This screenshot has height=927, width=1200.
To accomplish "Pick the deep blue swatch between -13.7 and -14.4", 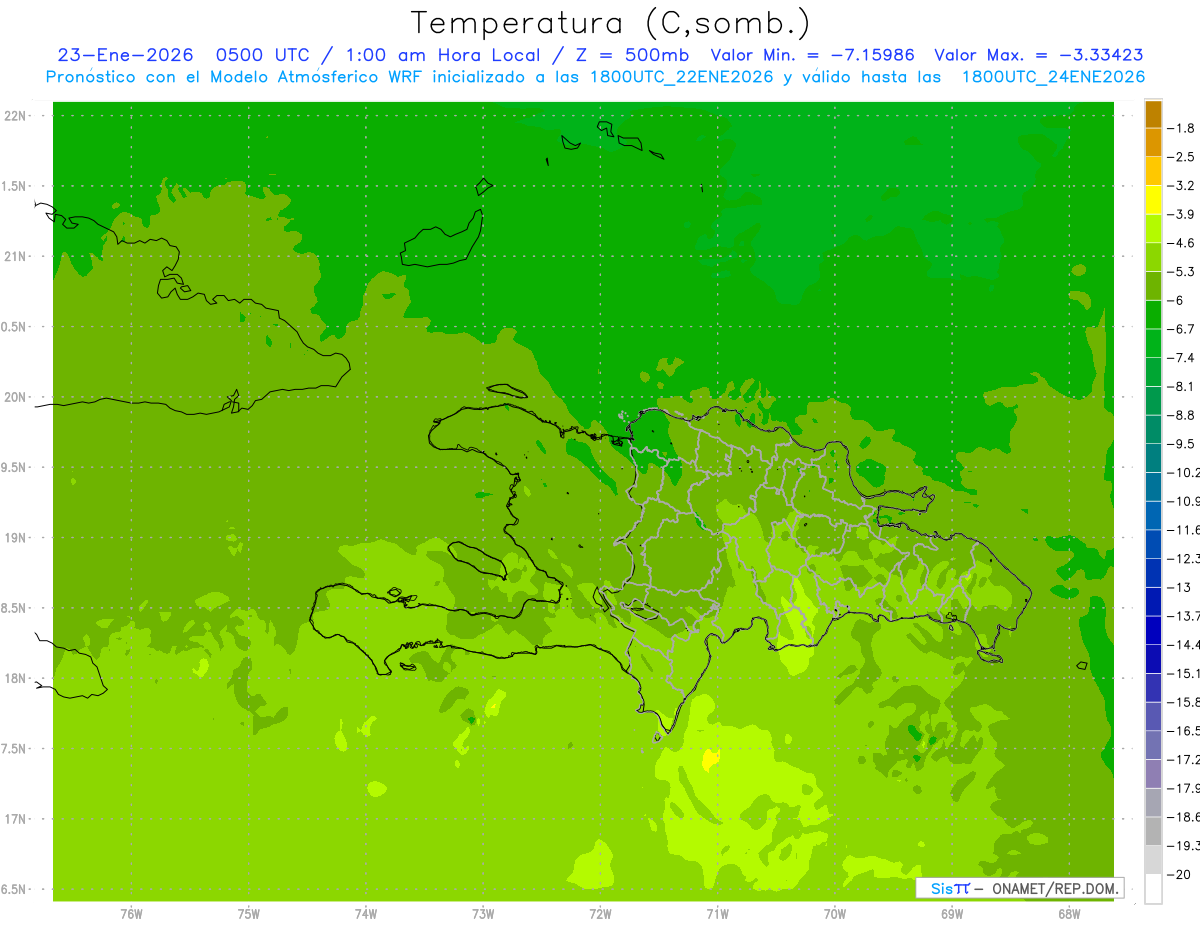I will (1153, 630).
